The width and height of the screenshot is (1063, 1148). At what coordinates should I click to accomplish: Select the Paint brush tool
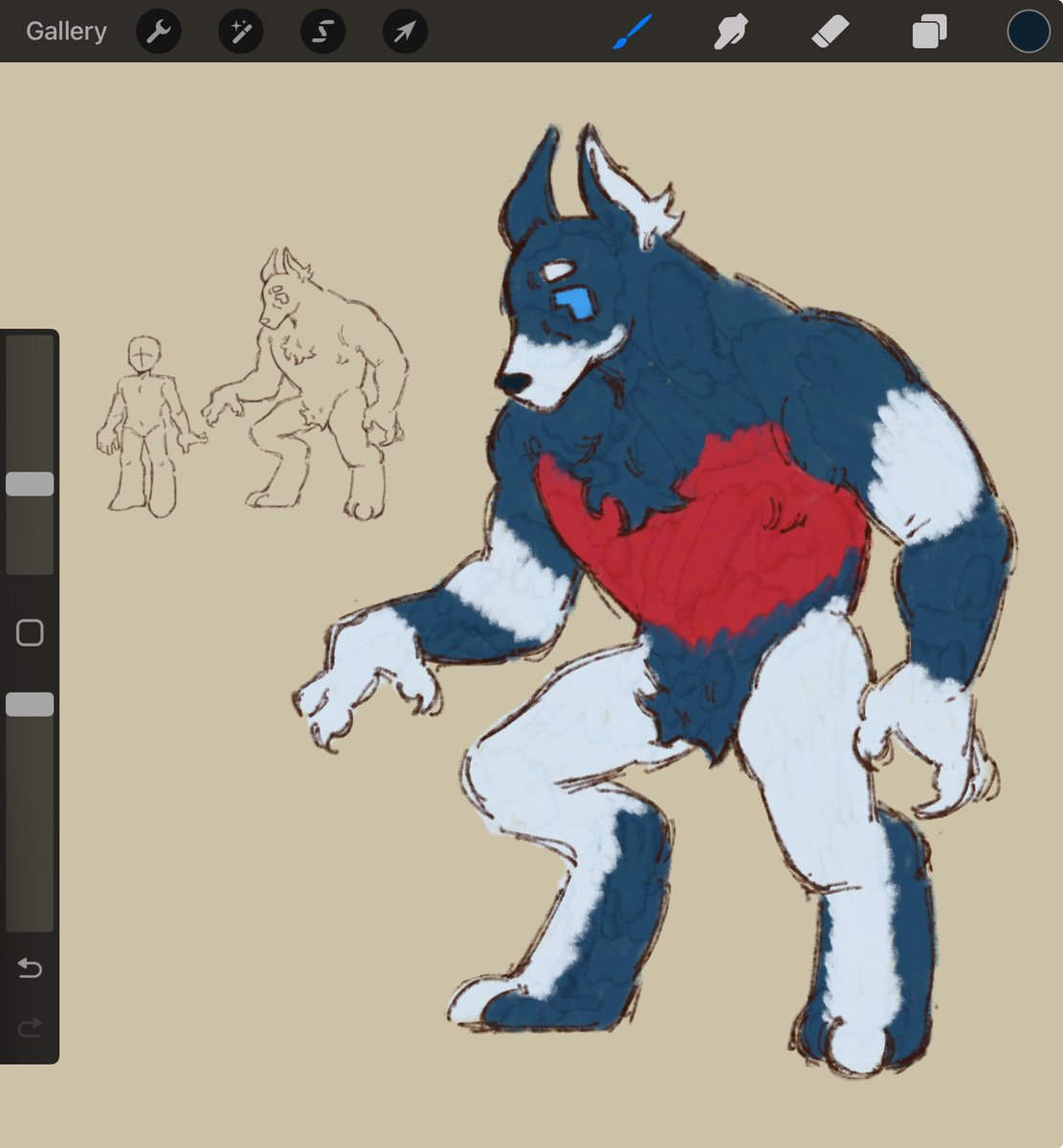click(x=631, y=31)
